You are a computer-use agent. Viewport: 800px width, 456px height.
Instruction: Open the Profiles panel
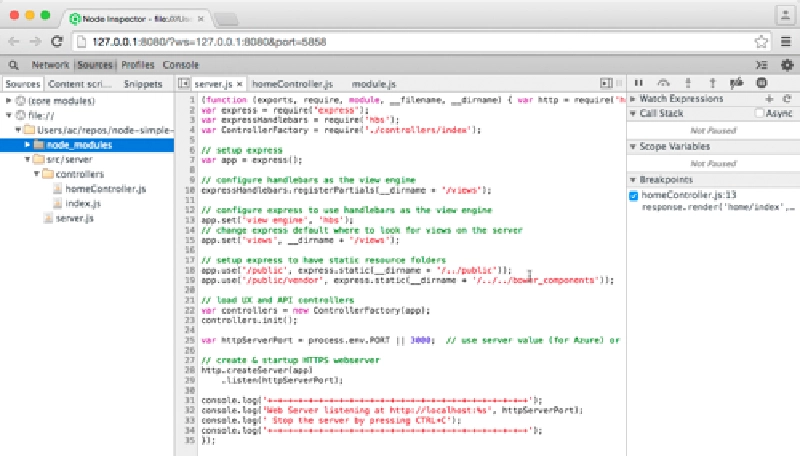pos(138,65)
